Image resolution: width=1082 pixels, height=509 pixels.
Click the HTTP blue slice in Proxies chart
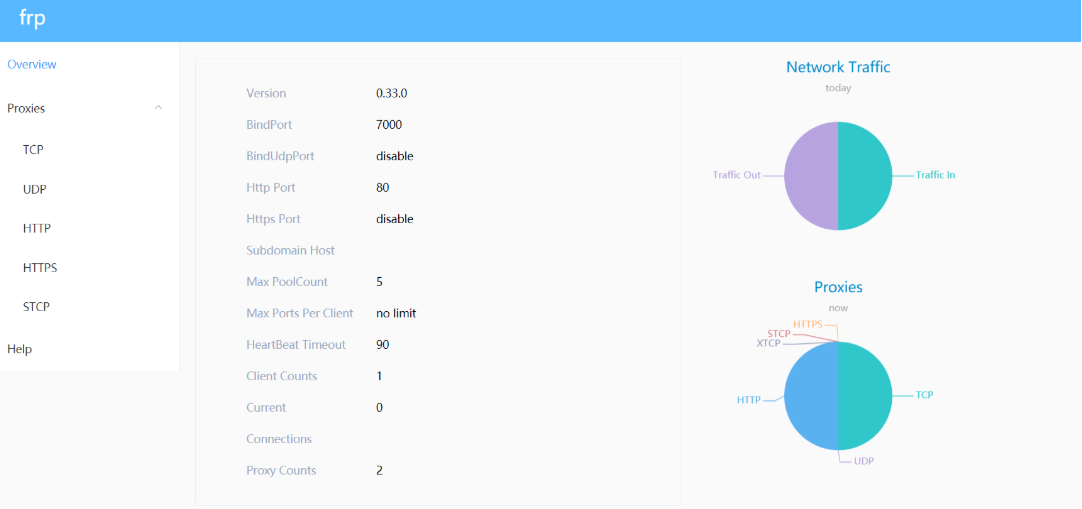click(811, 395)
